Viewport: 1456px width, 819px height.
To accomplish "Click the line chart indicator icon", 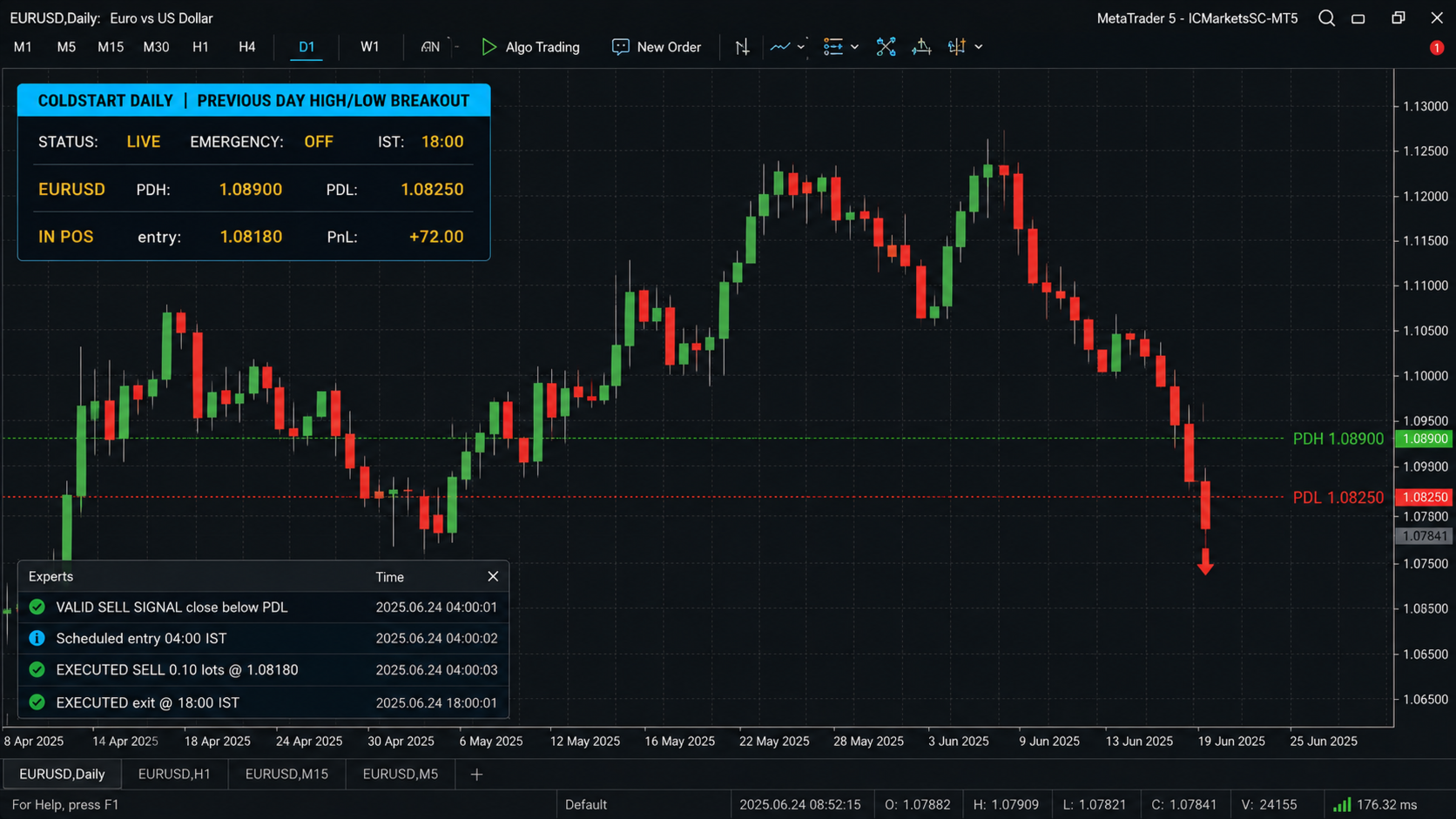I will [780, 47].
